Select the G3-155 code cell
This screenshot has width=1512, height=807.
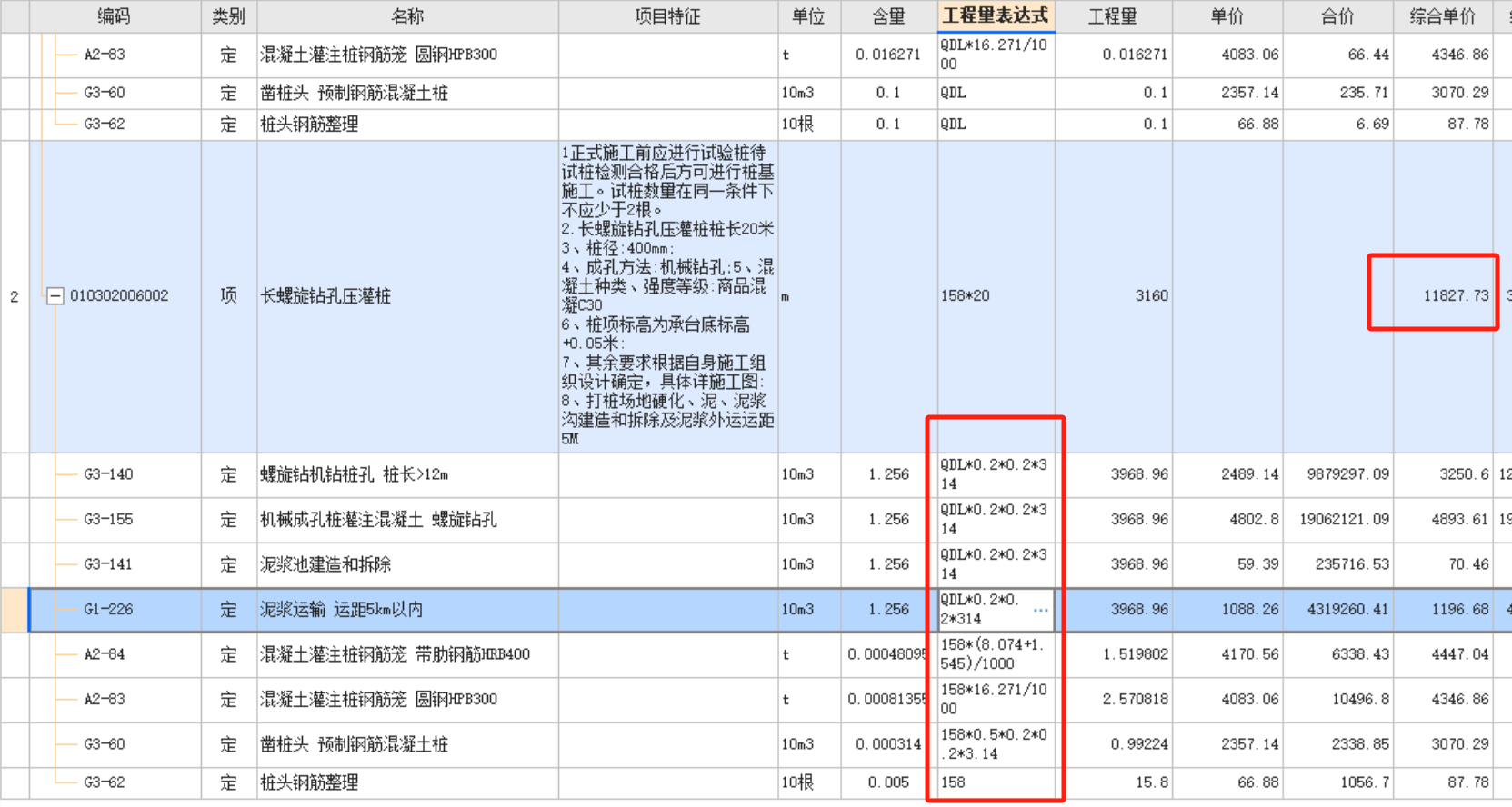108,520
